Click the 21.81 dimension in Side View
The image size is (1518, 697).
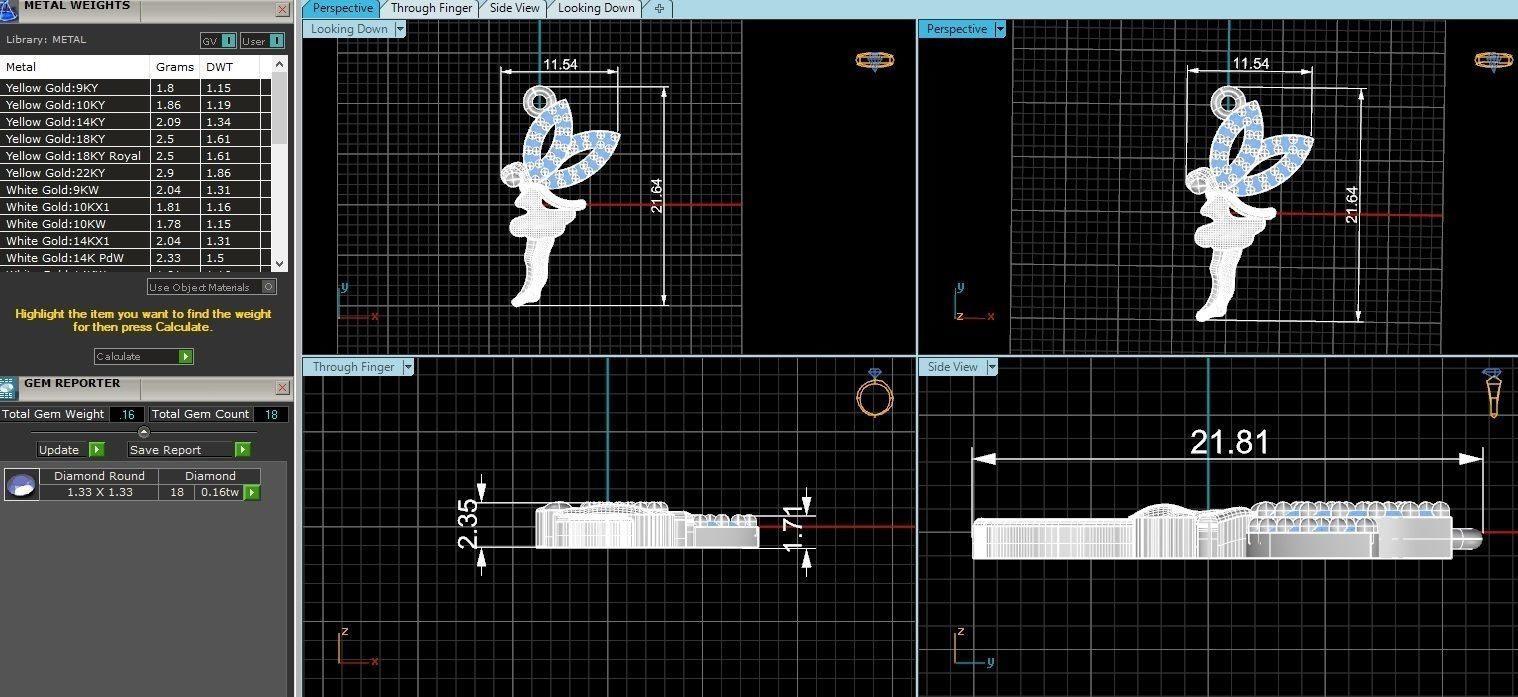coord(1229,442)
